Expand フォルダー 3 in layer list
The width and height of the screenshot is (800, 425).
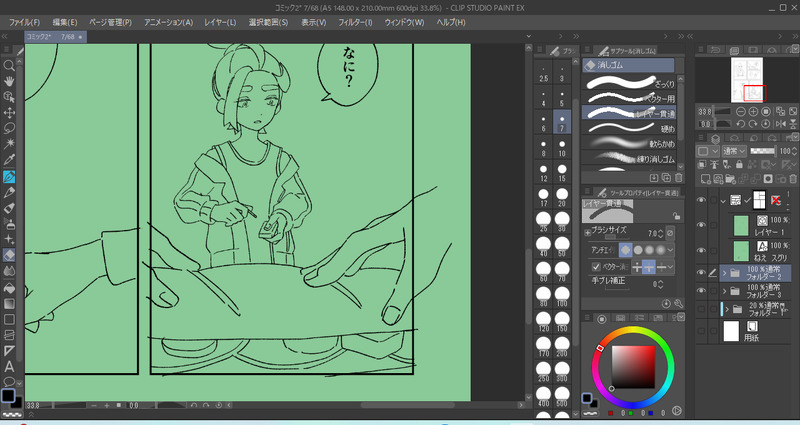tap(724, 291)
